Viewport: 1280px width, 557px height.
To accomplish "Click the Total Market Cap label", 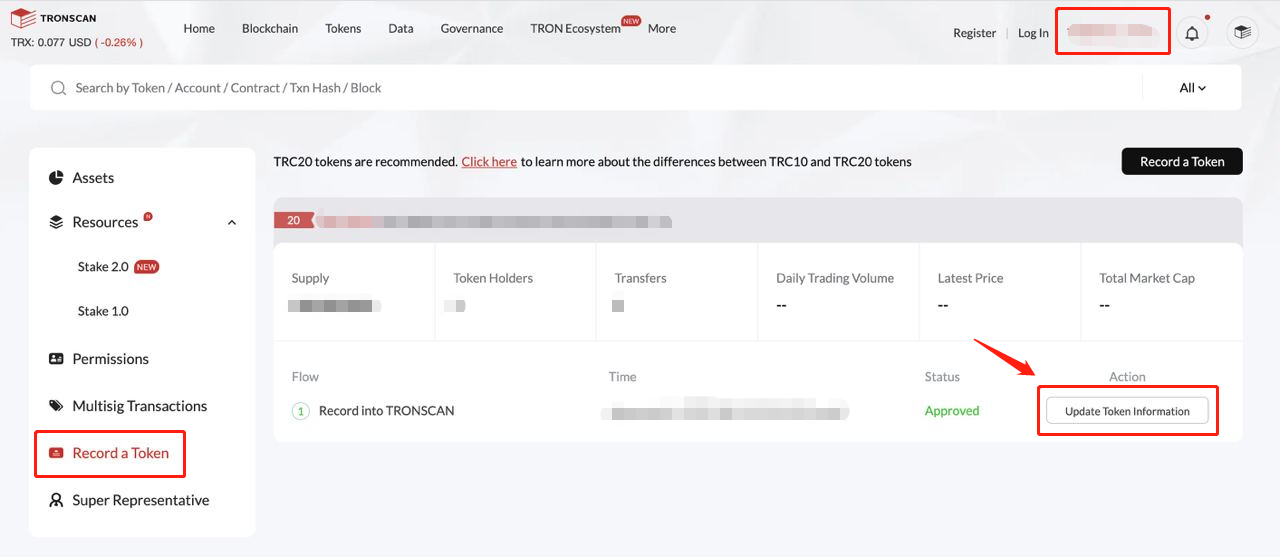I will 1147,278.
